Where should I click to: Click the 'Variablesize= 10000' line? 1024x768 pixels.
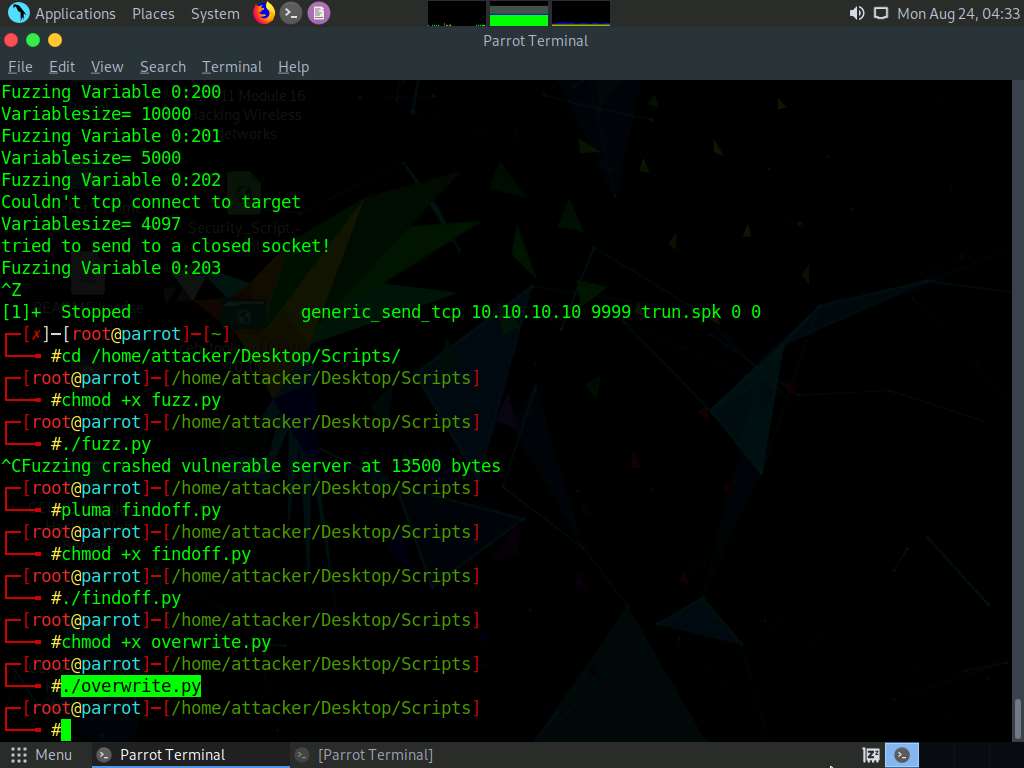click(96, 114)
